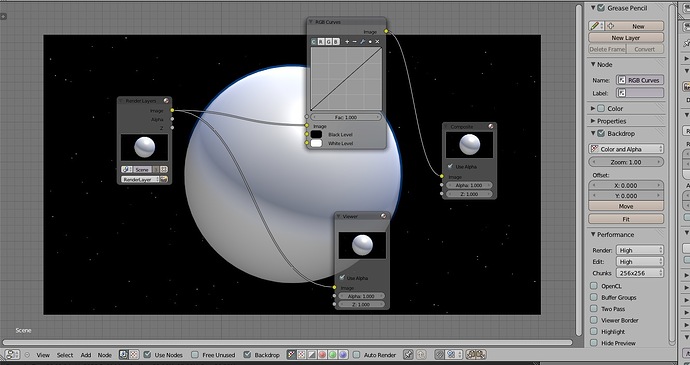Open curve tools wrench menu
Screen dimensions: 690x365
(x=362, y=41)
